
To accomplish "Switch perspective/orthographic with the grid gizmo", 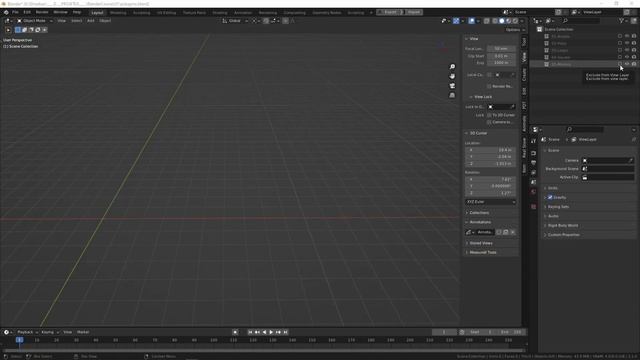I will [452, 95].
